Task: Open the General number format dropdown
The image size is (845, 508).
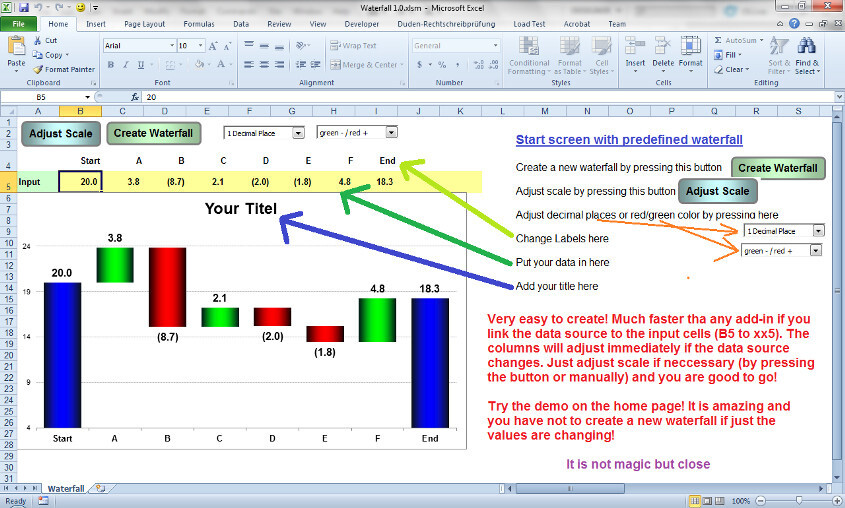Action: point(495,46)
